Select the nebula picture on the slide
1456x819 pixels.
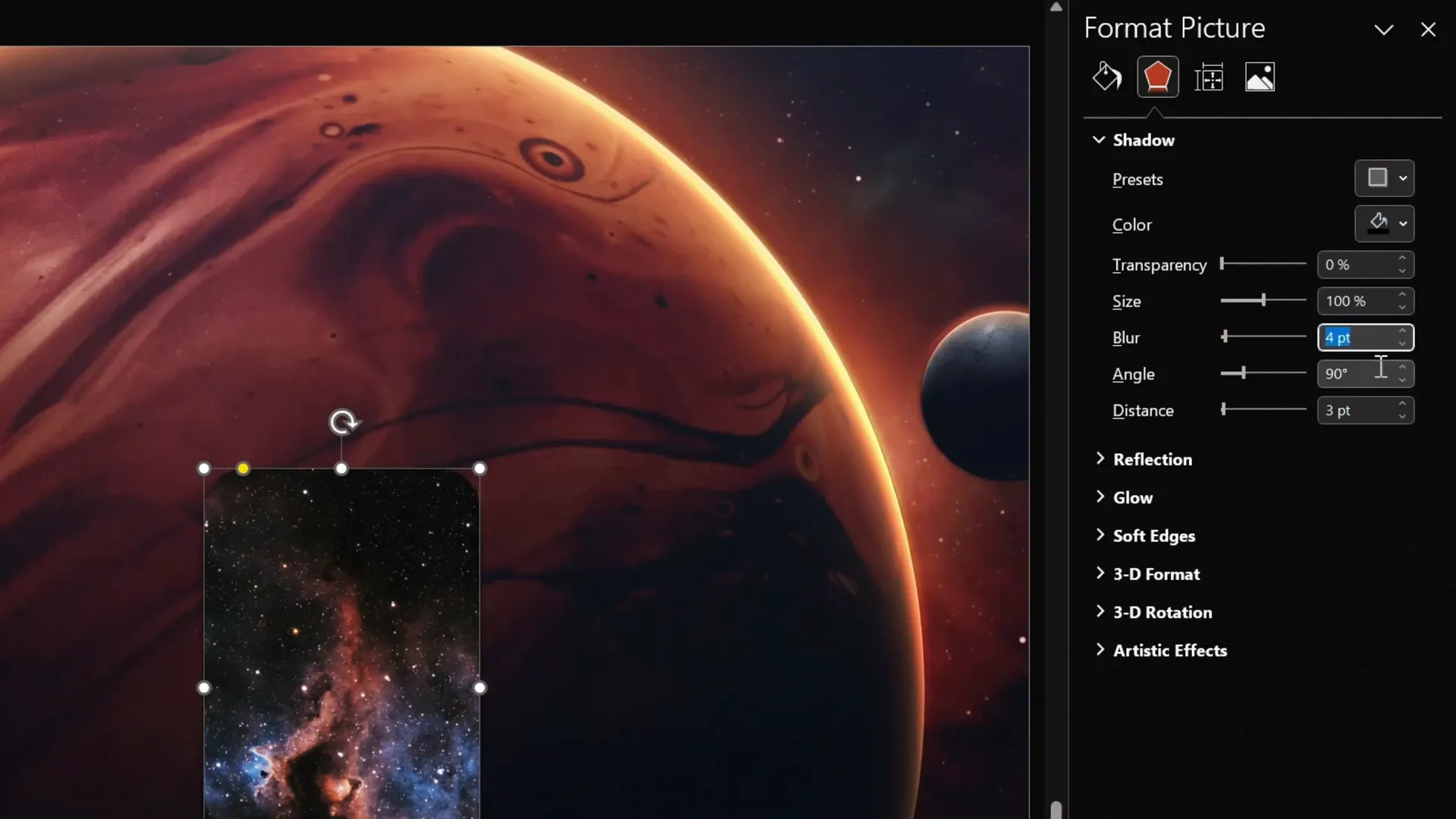pos(341,645)
